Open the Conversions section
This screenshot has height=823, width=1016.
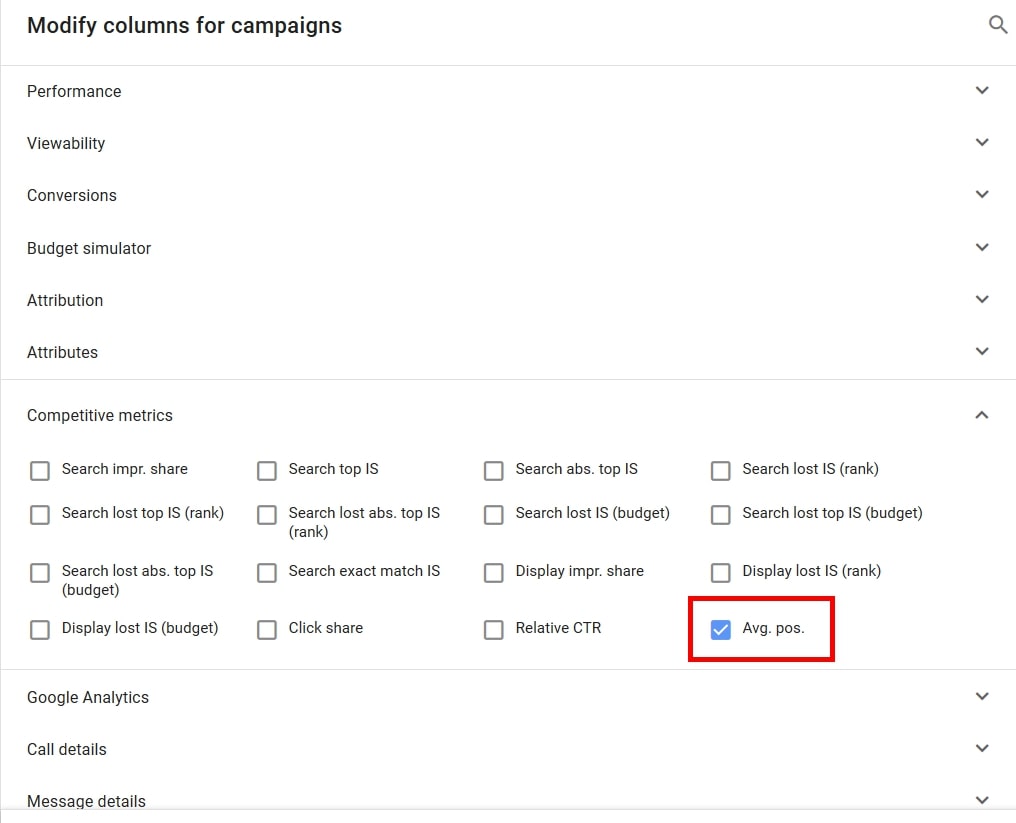pos(981,195)
